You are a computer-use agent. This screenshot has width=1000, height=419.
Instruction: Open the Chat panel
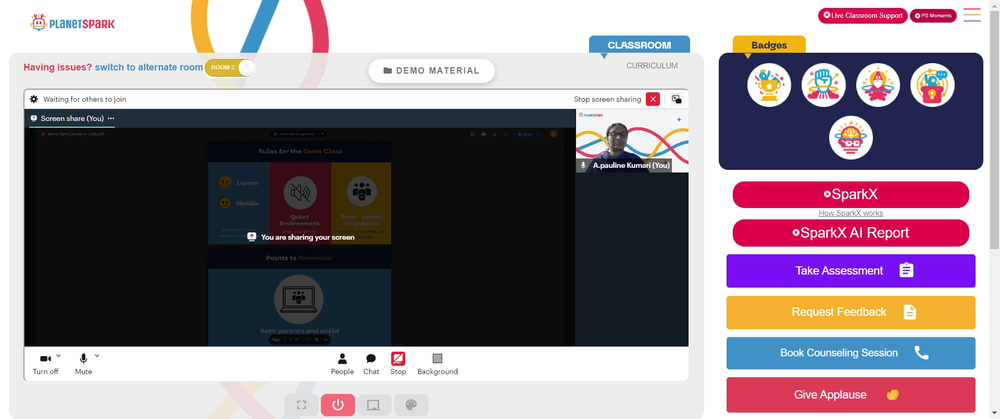[371, 364]
